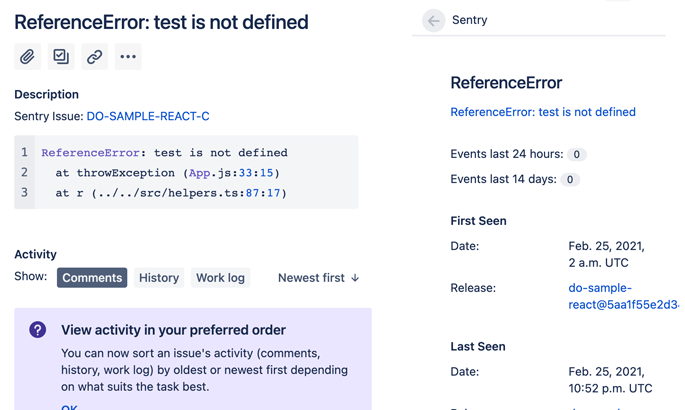Open the ReferenceError: test is not defined link
The image size is (685, 410).
click(543, 112)
